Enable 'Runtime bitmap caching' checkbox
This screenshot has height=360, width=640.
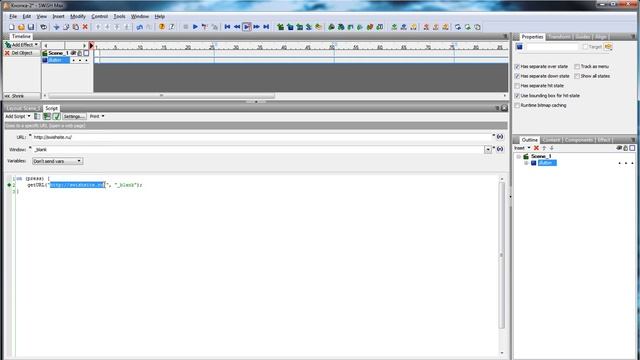pyautogui.click(x=517, y=105)
